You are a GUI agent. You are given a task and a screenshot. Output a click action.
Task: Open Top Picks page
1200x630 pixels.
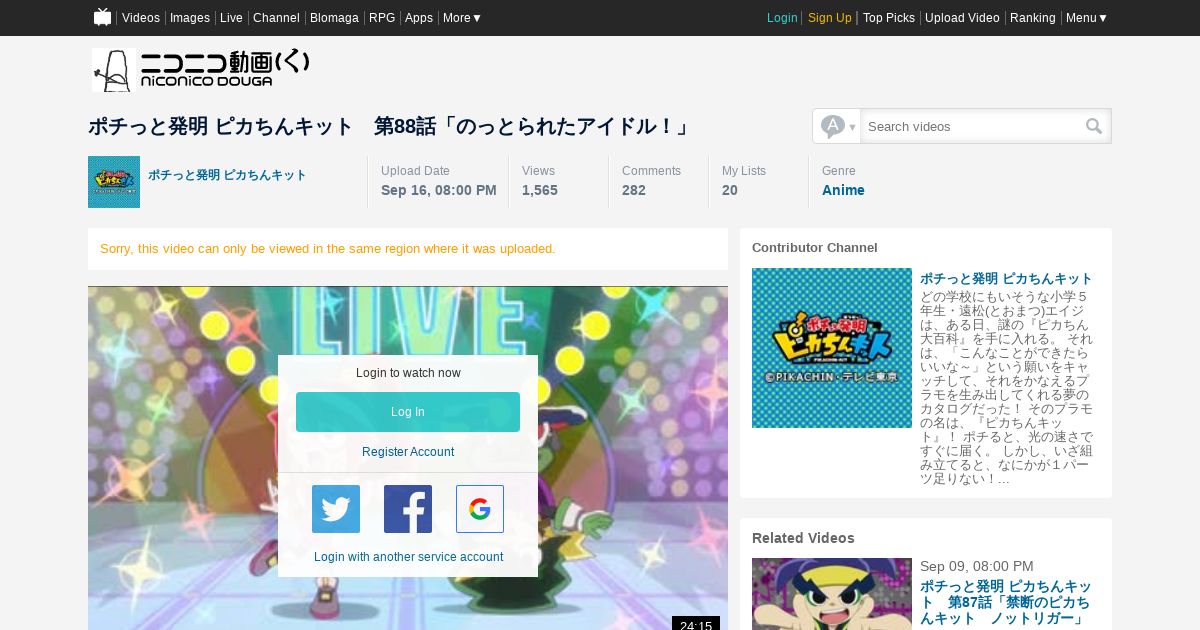tap(889, 18)
